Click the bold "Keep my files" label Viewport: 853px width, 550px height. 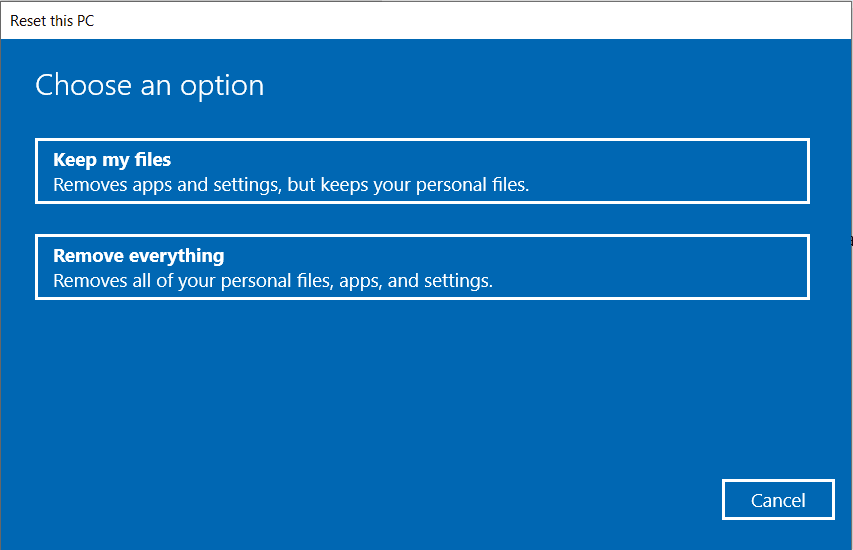112,160
